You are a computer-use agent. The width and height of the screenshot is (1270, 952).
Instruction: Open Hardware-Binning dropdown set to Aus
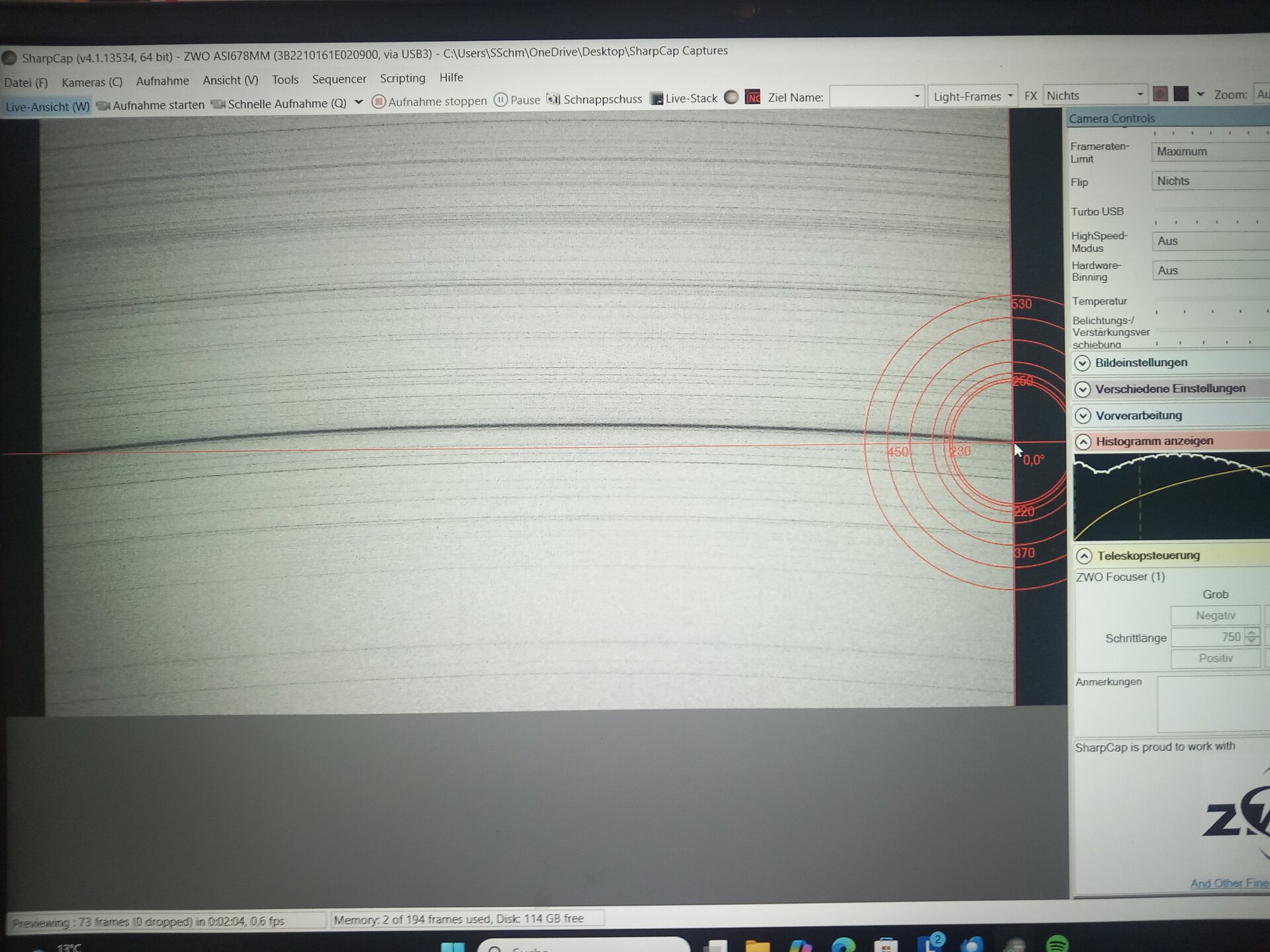click(x=1210, y=270)
